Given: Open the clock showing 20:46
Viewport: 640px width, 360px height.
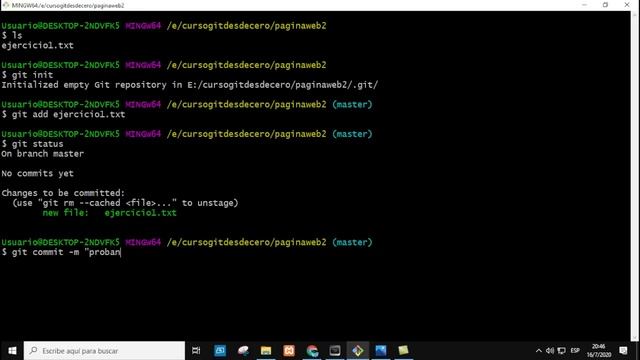Looking at the screenshot, I should pyautogui.click(x=599, y=351).
